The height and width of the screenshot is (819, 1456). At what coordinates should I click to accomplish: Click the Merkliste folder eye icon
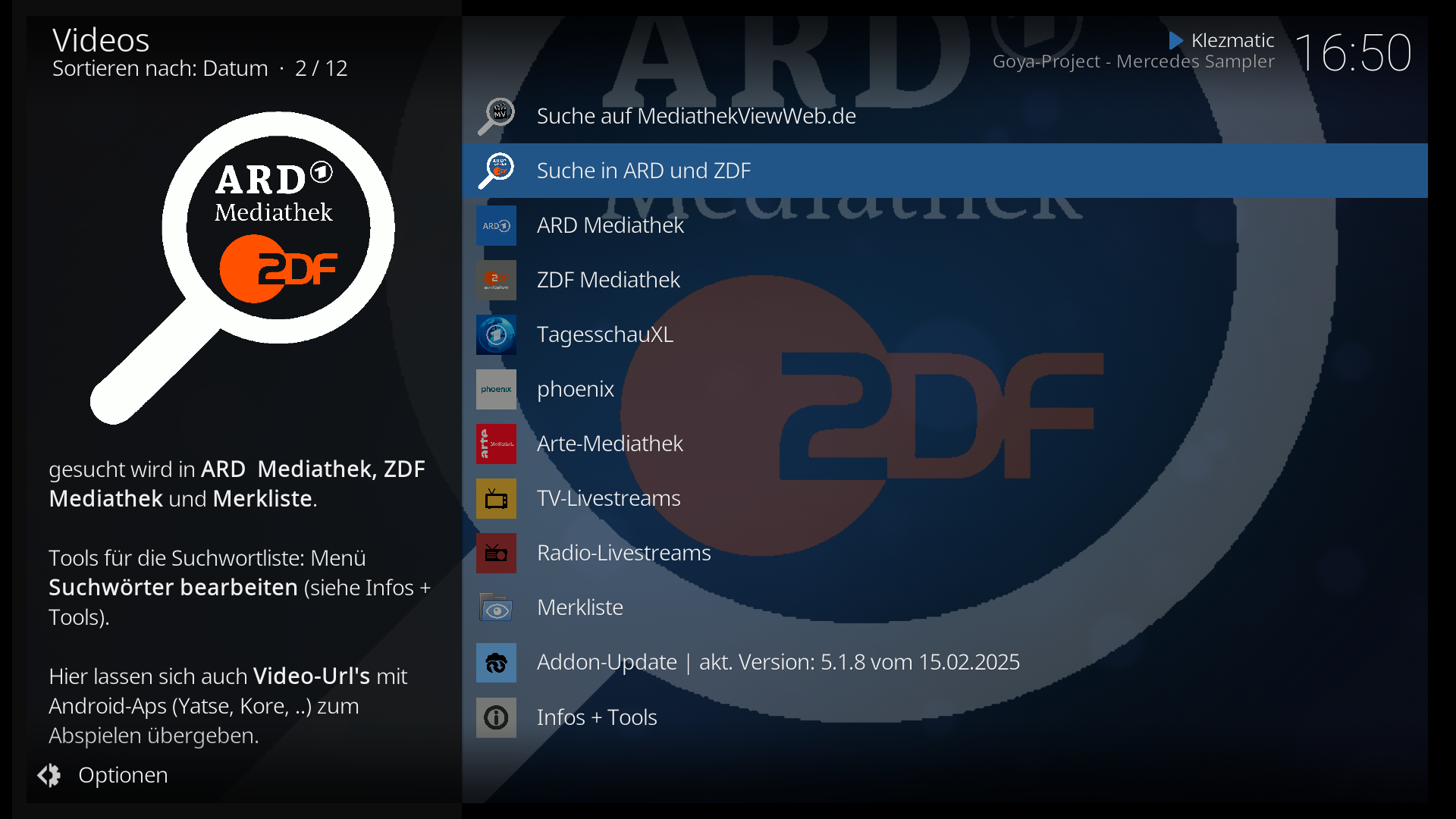pos(496,607)
